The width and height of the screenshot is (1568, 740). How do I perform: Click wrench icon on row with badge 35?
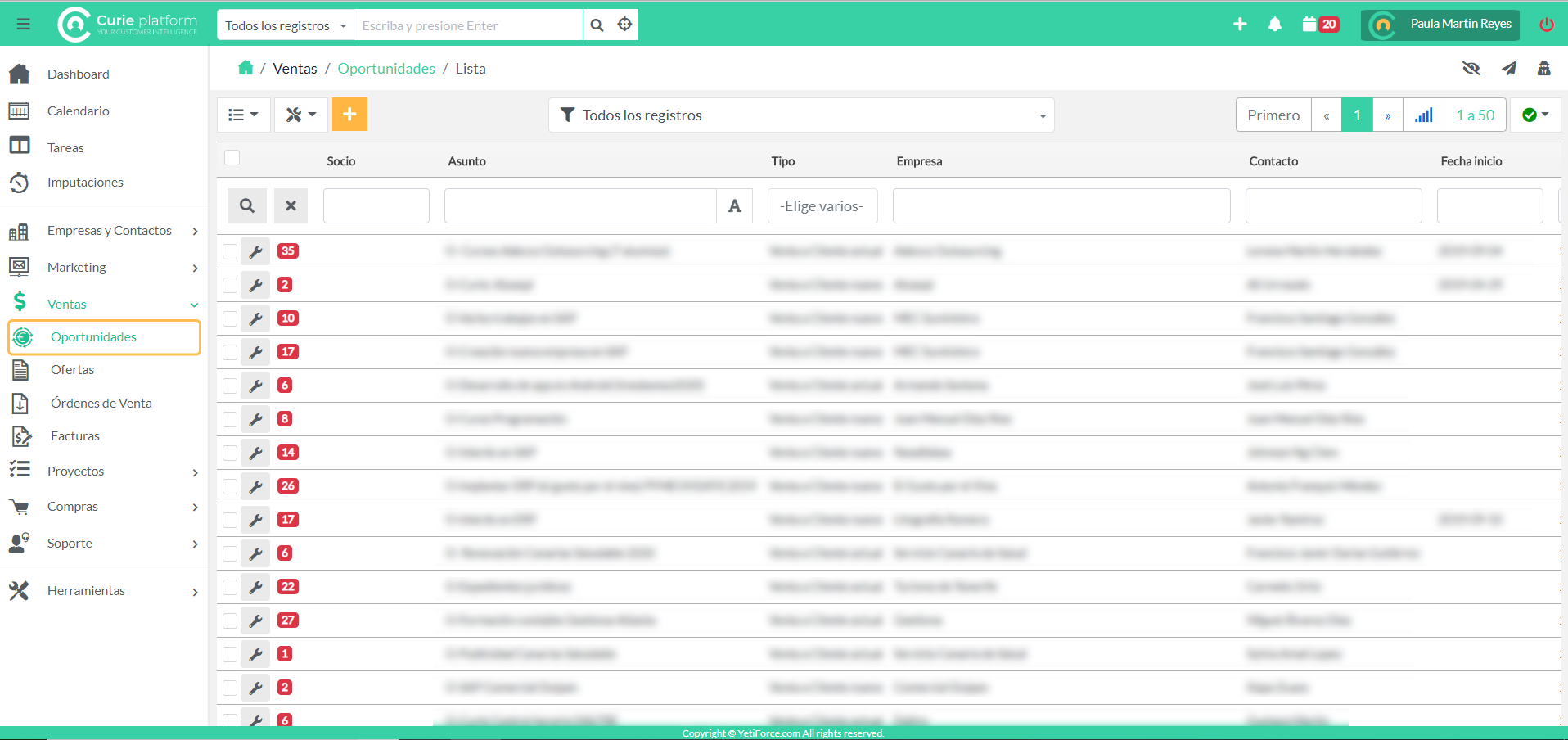[x=256, y=251]
